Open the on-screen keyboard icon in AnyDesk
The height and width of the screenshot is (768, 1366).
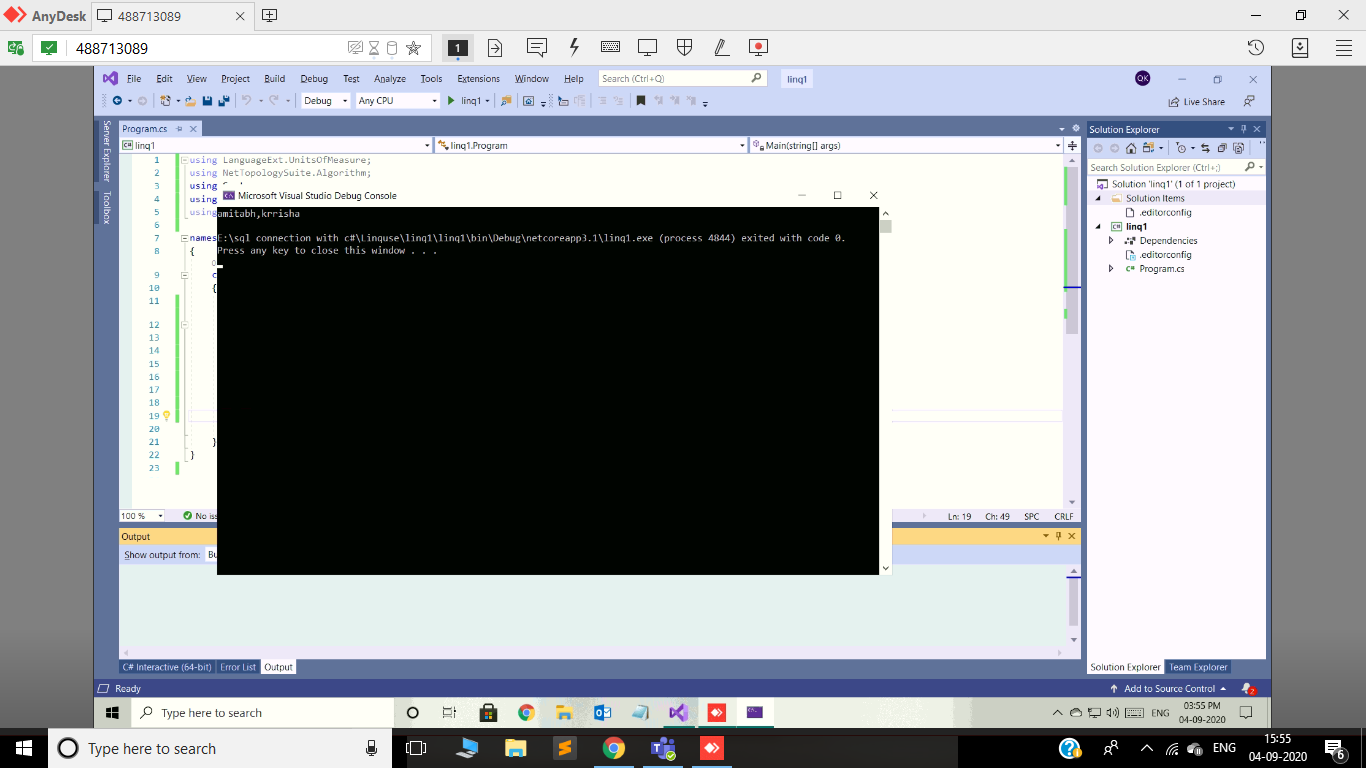(609, 47)
